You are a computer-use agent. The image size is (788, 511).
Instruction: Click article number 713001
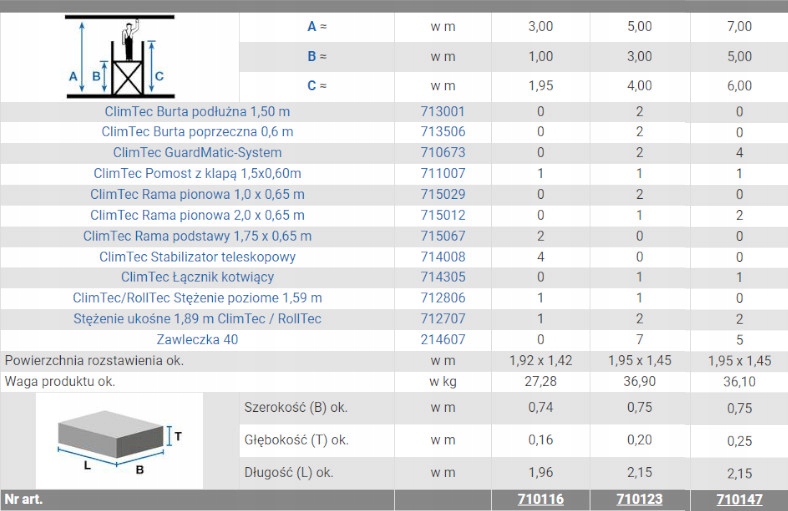[443, 112]
